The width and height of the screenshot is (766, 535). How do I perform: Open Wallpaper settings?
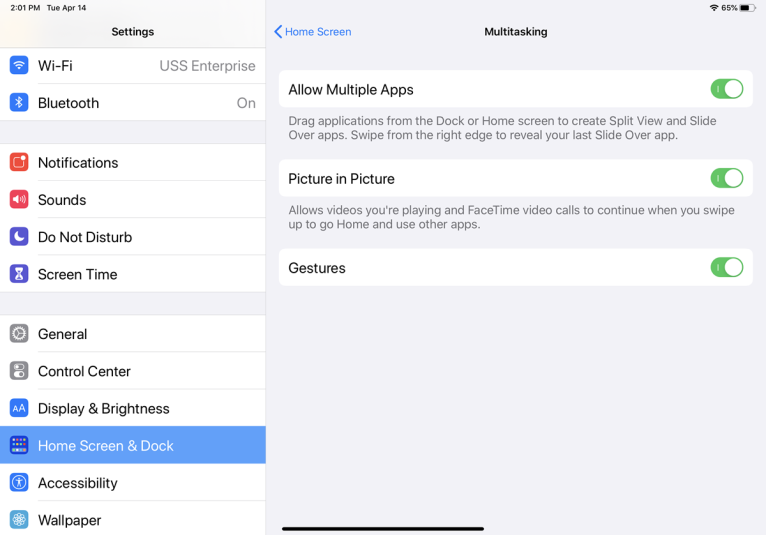click(133, 519)
